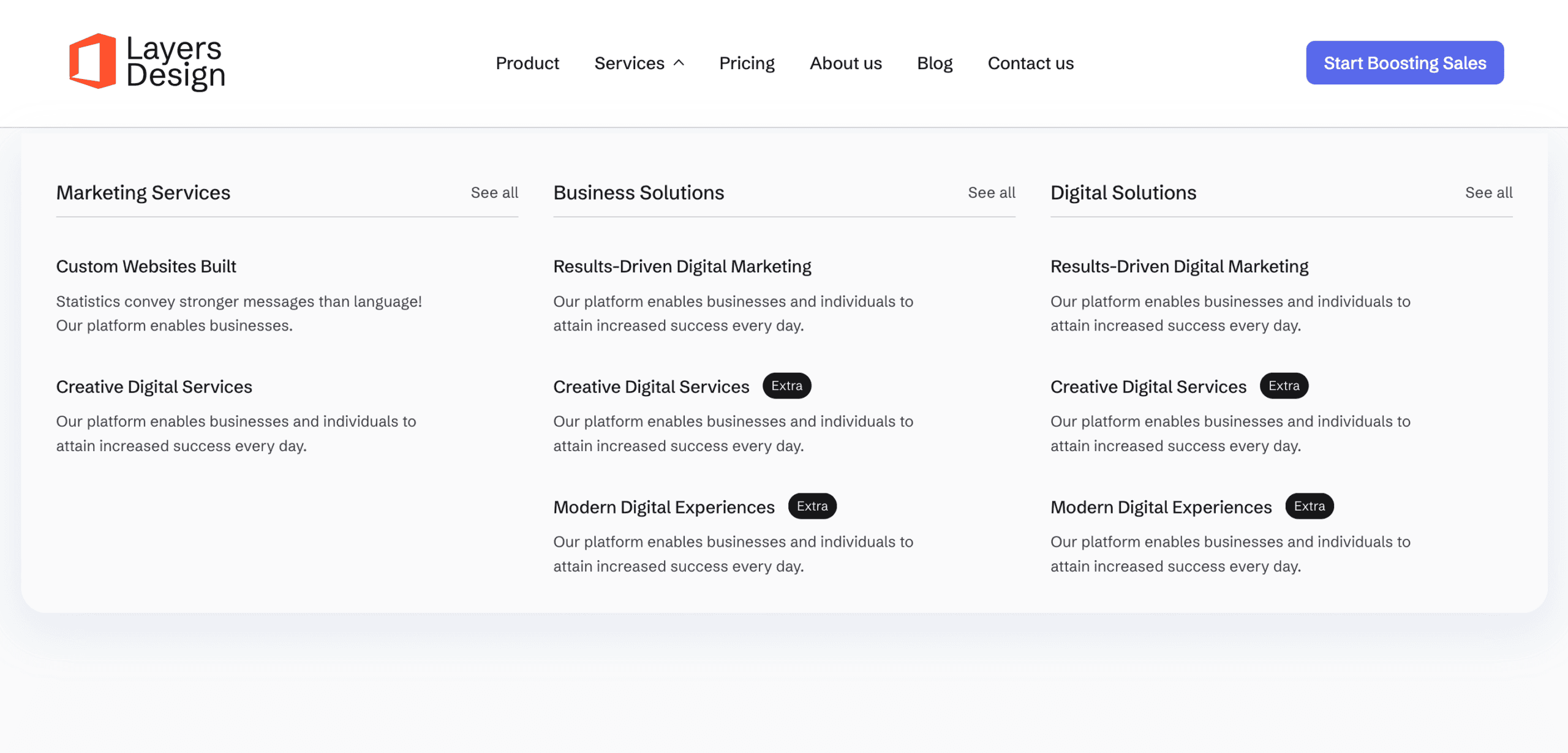Click Extra badge beside Business Modern Digital Experiences
1568x753 pixels.
pyautogui.click(x=812, y=506)
